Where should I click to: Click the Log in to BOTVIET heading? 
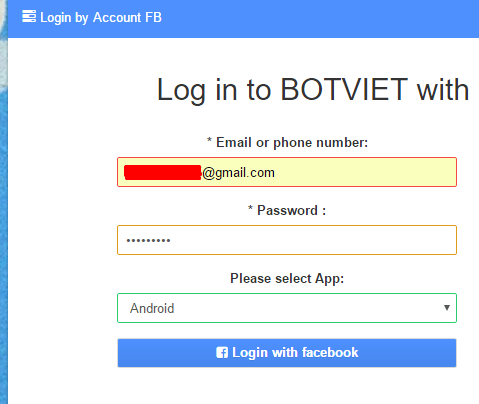point(313,90)
